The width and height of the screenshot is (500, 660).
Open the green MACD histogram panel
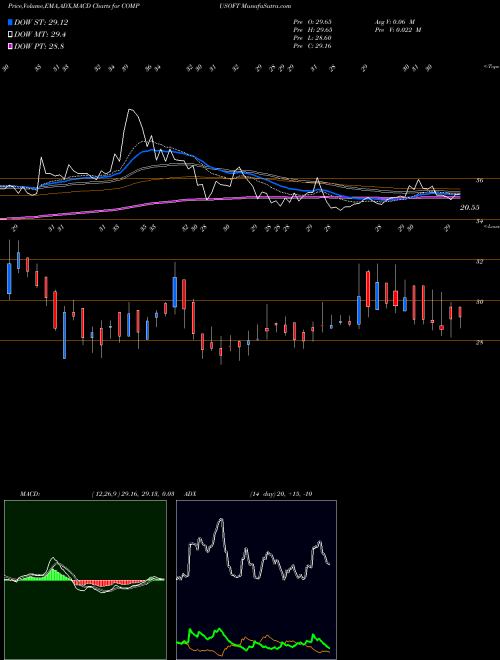coord(85,580)
